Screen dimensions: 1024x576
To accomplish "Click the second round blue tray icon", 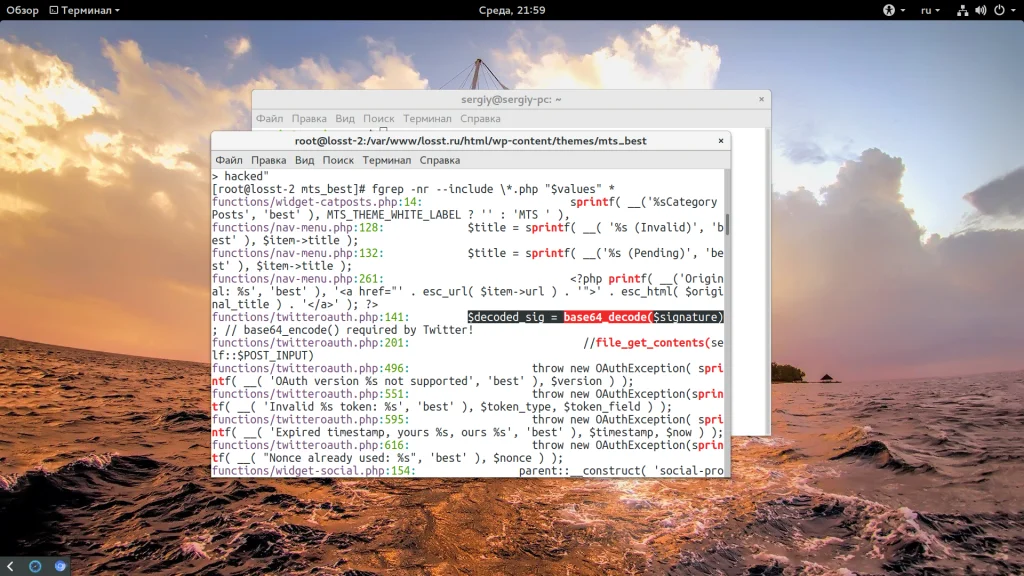I will click(x=60, y=566).
